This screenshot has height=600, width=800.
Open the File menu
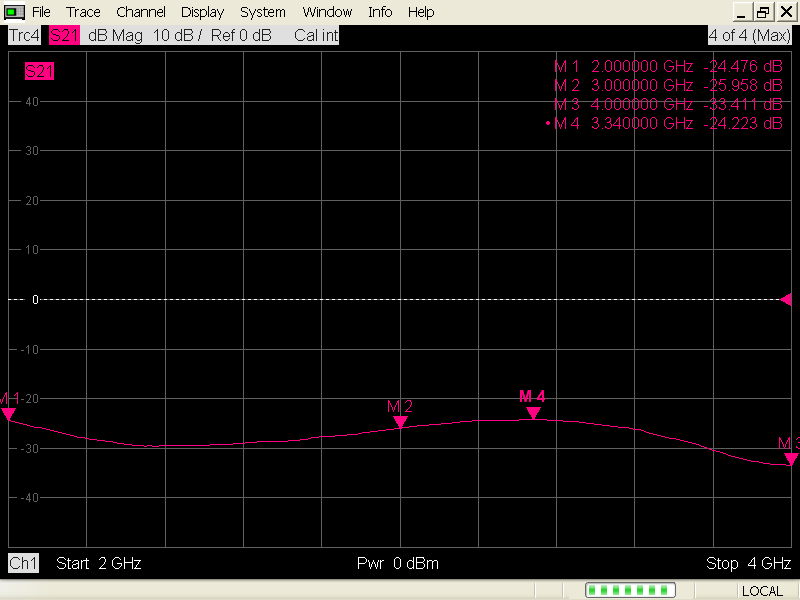tap(41, 12)
